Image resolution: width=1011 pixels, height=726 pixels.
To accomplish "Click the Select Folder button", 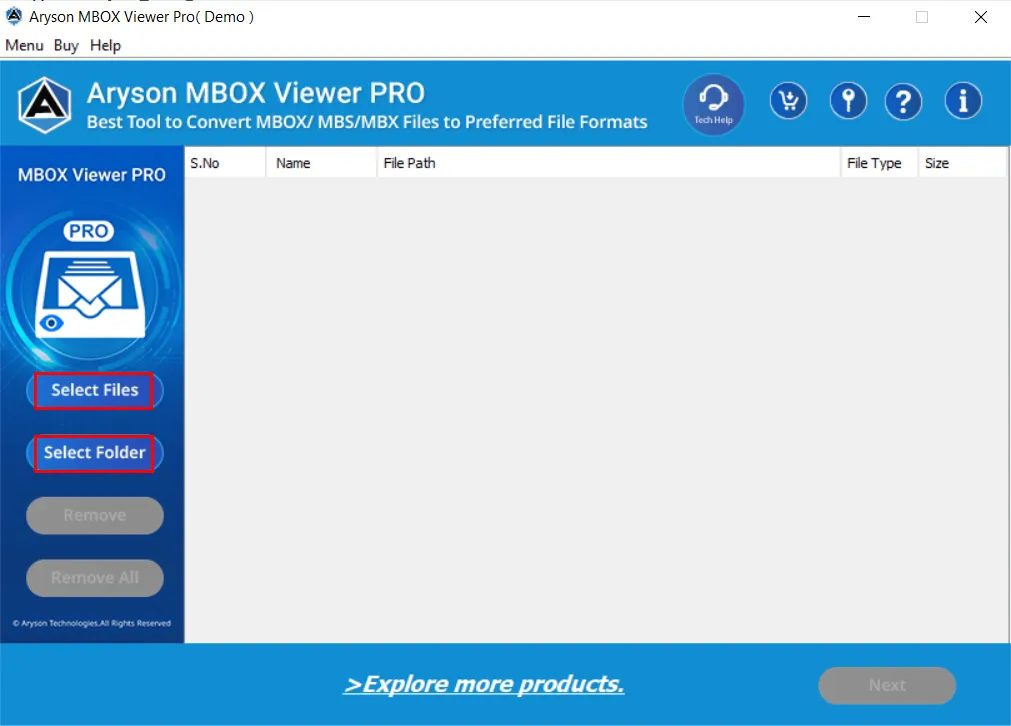I will 94,453.
